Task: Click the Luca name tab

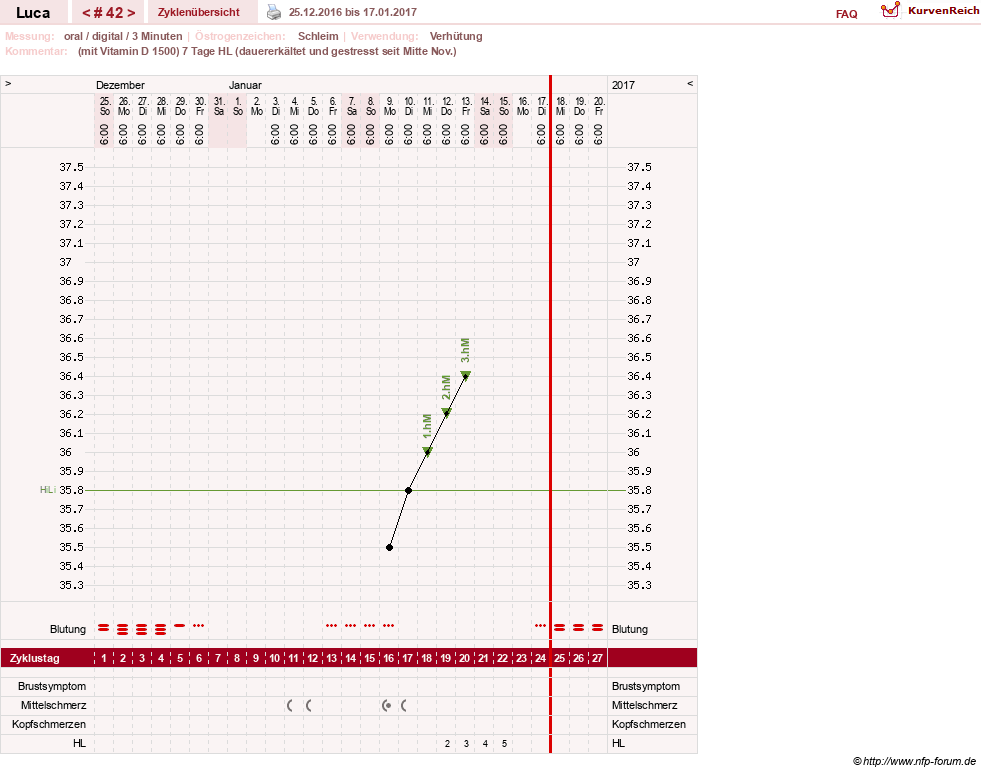Action: pyautogui.click(x=33, y=13)
